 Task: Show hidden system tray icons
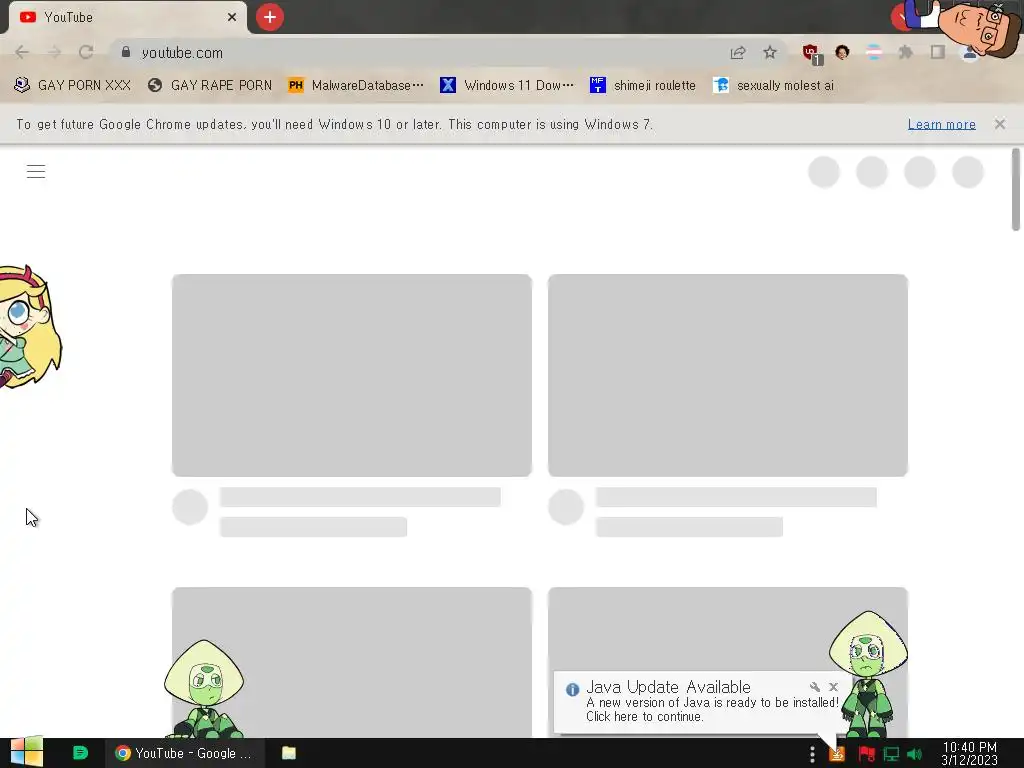pos(812,754)
